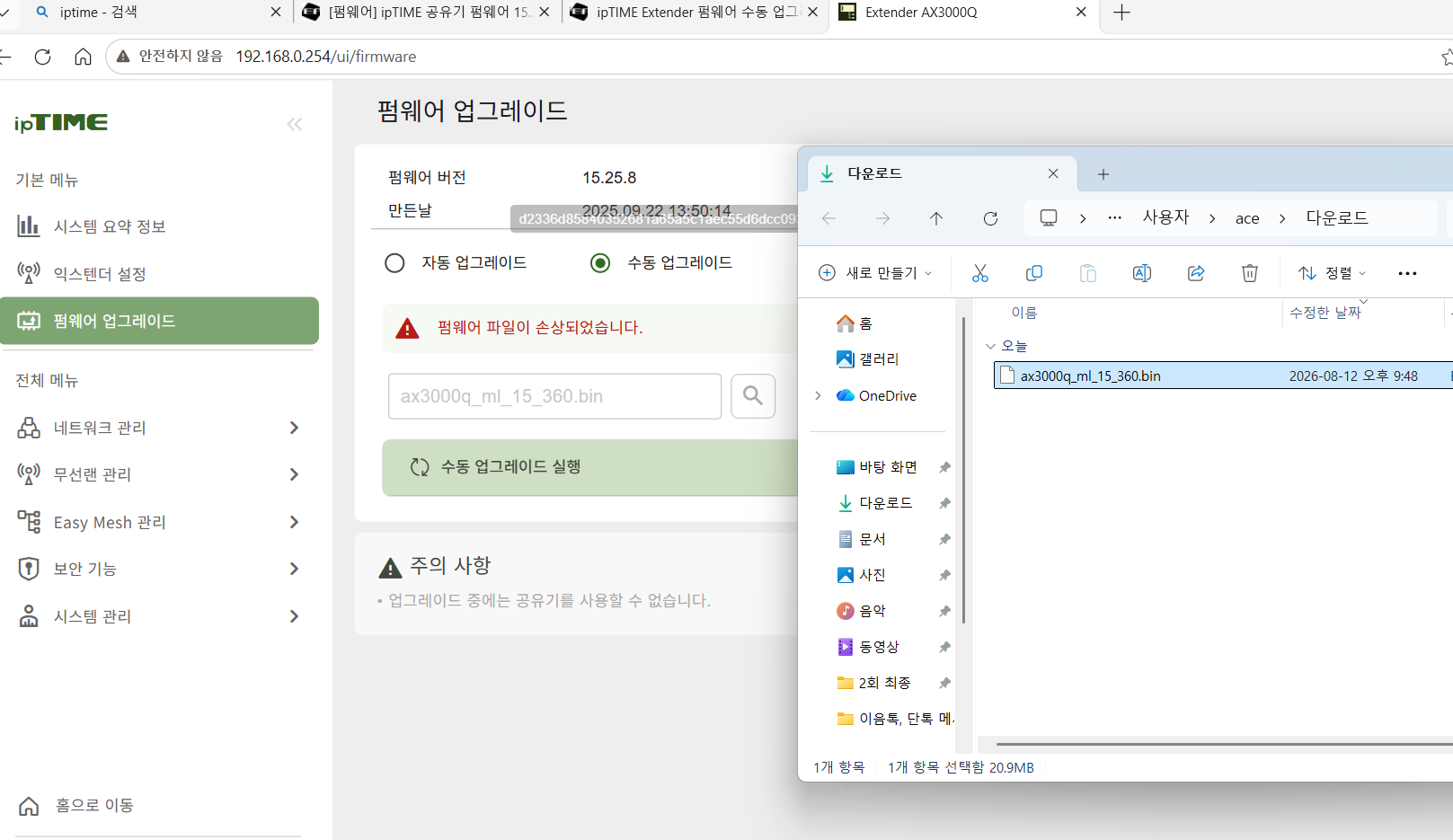Viewport: 1453px width, 840px height.
Task: Click the PC monitor icon in breadcrumb
Action: point(1049,218)
